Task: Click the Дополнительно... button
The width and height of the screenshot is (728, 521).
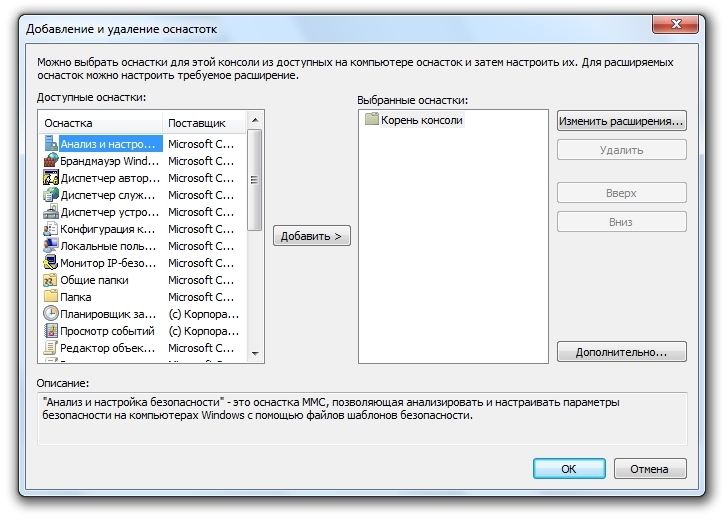Action: pos(621,352)
